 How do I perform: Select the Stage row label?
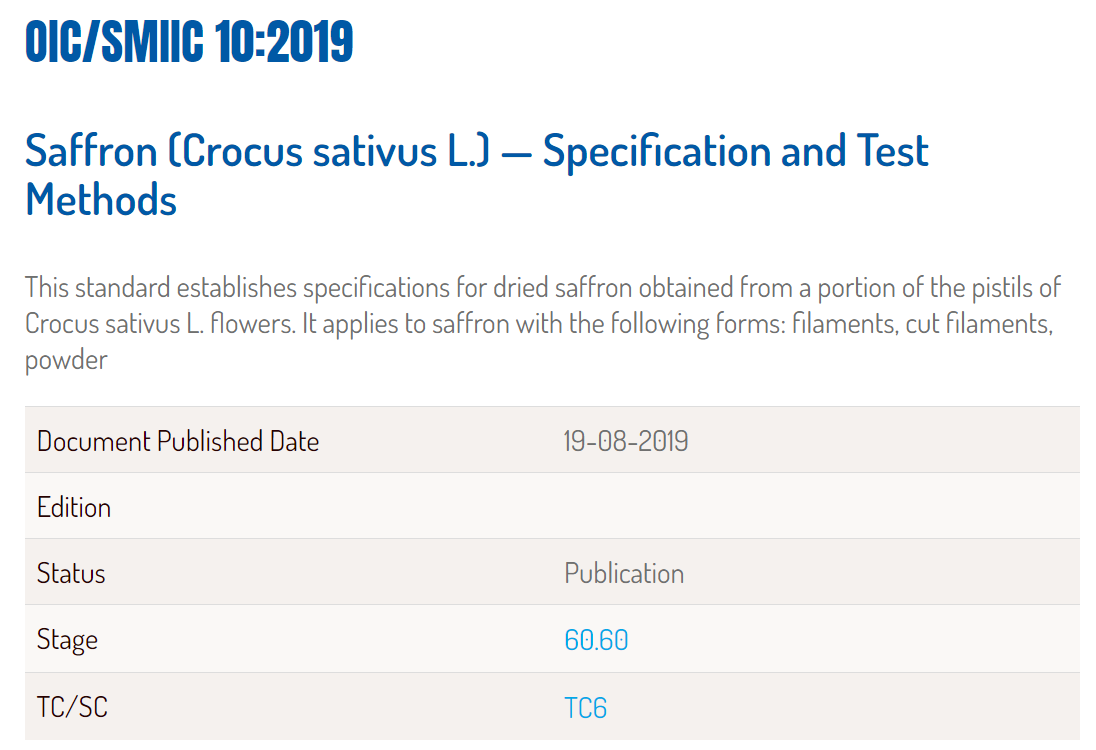click(x=67, y=640)
